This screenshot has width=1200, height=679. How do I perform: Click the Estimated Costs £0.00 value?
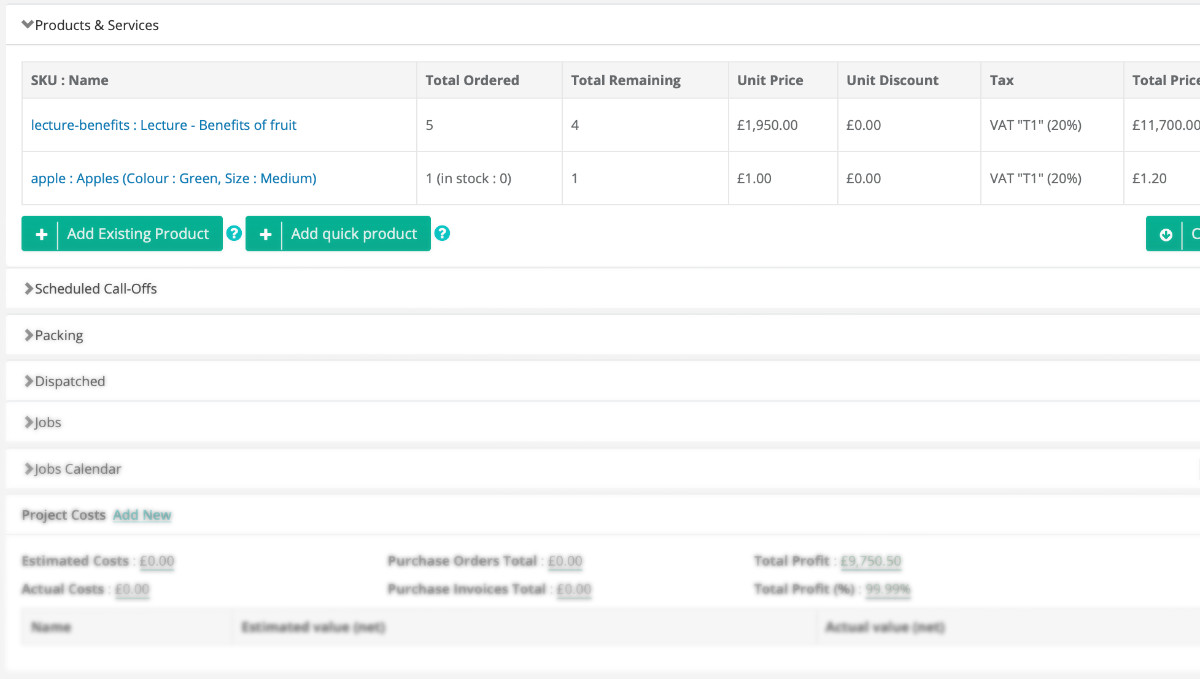click(x=156, y=562)
